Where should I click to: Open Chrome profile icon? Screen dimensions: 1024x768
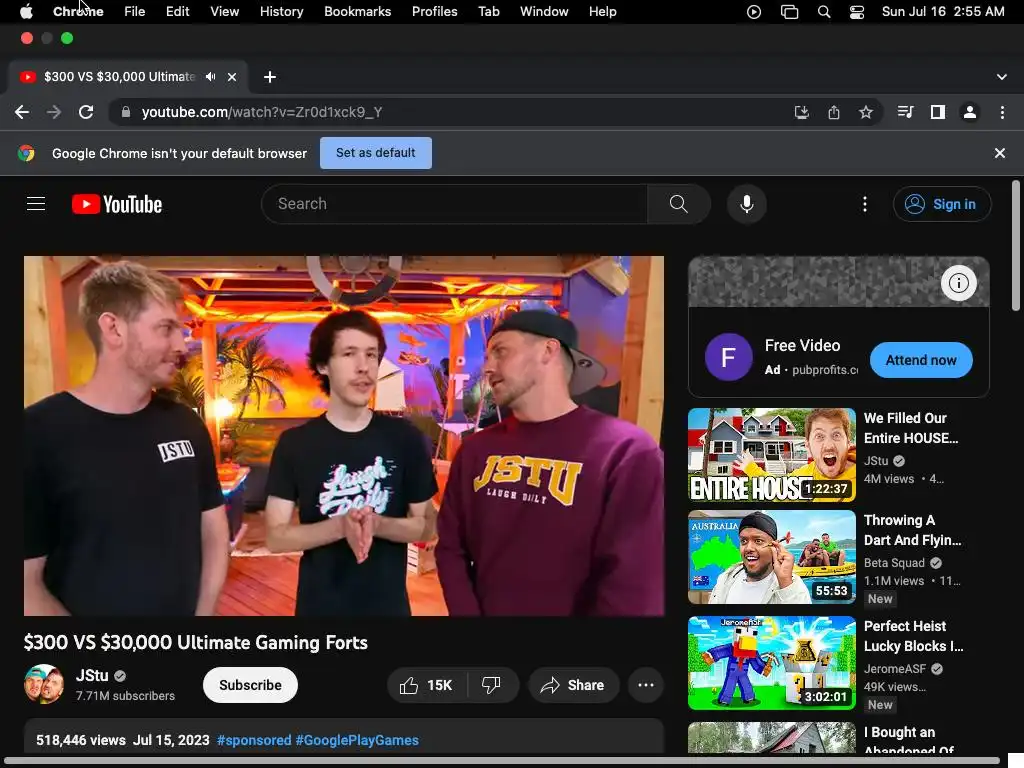click(x=970, y=112)
